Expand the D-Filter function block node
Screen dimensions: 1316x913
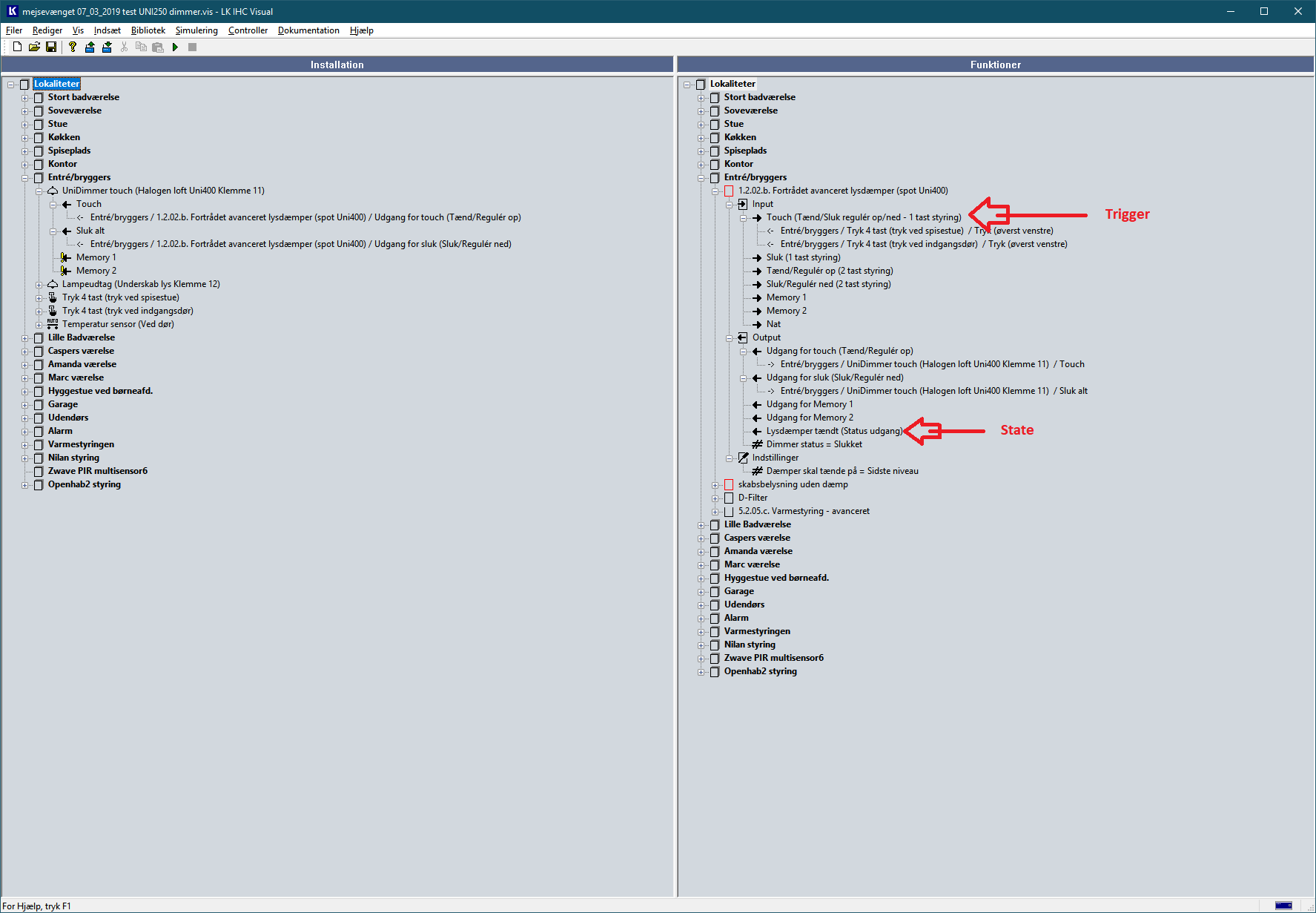coord(715,498)
